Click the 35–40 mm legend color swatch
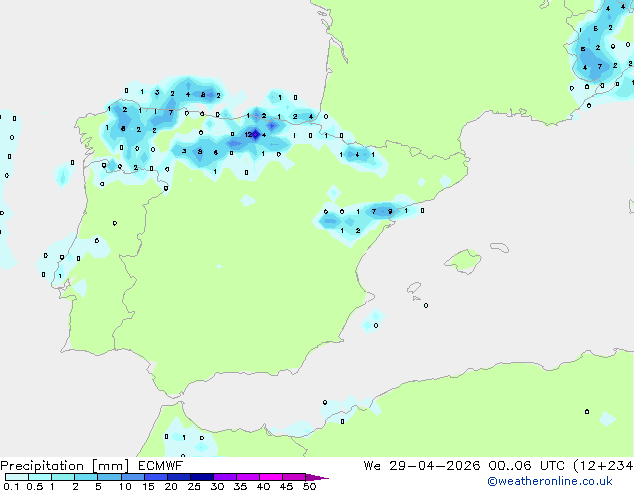 coord(248,477)
